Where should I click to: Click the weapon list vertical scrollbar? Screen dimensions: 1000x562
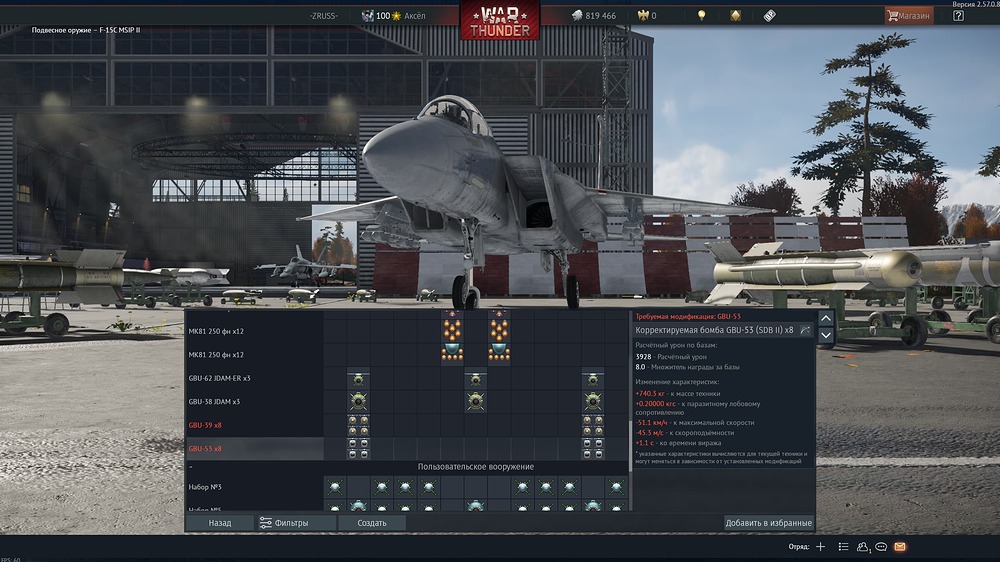pos(631,445)
